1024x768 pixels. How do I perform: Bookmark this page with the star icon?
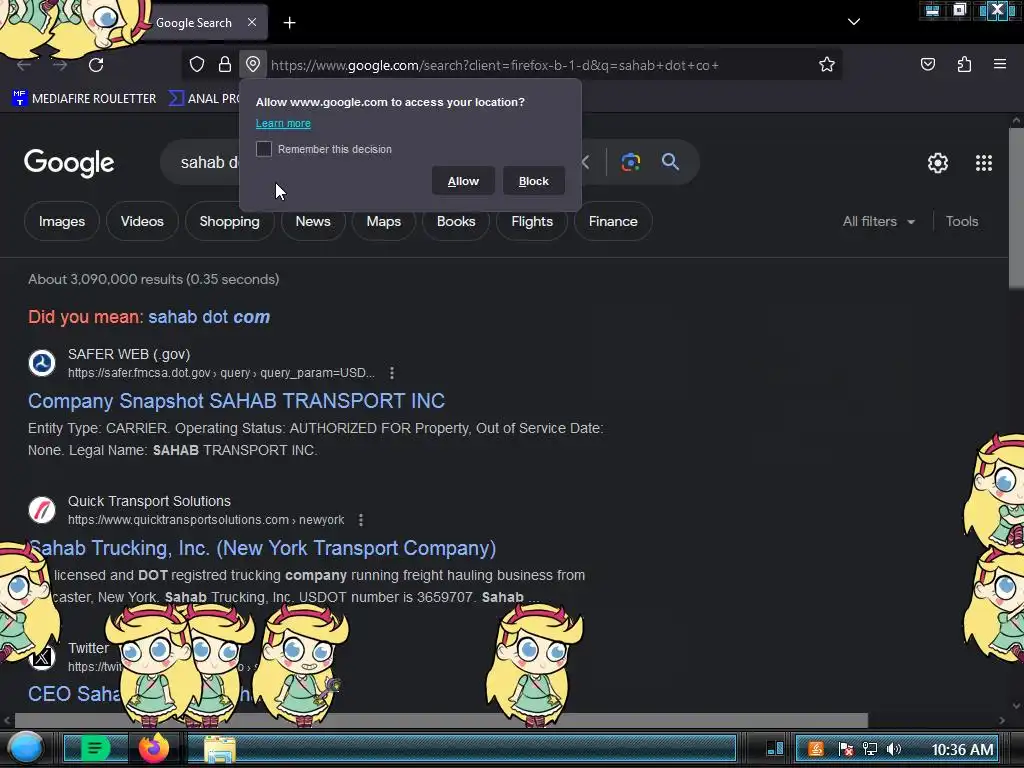pos(827,64)
